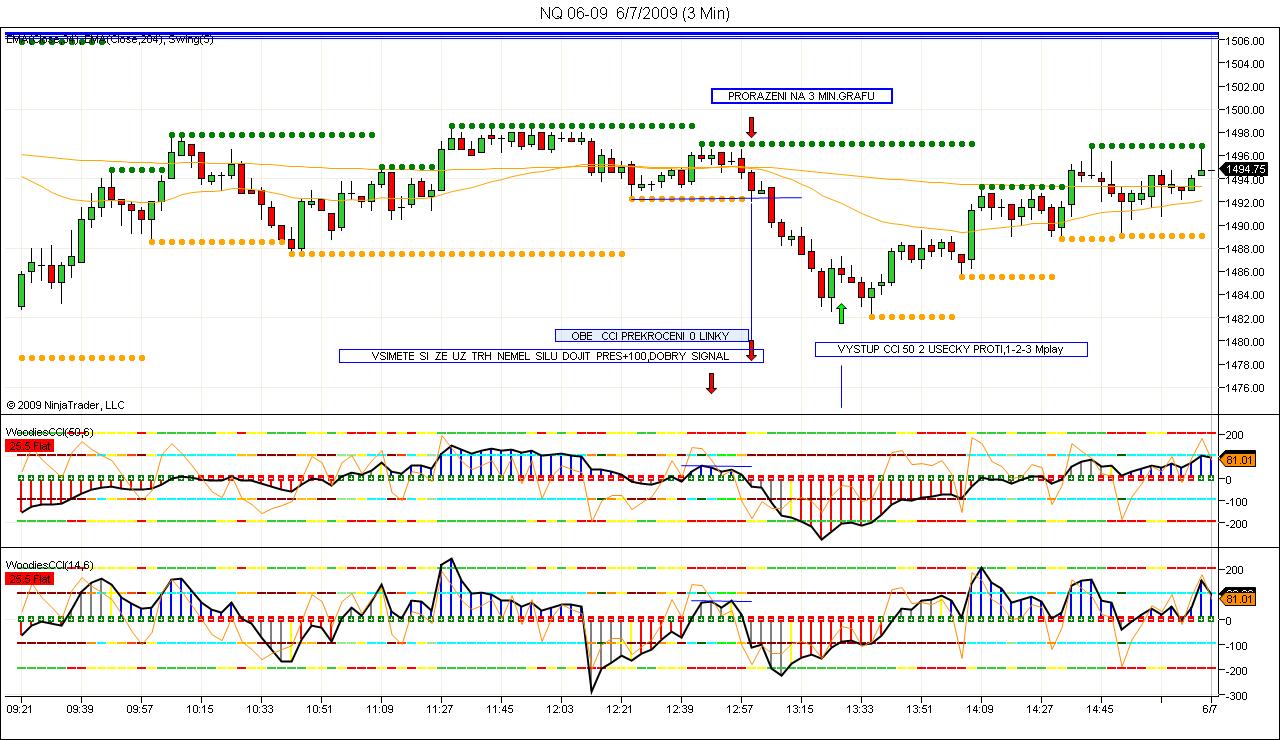Click the 14:09 time axis label
Viewport: 1280px width, 740px height.
click(980, 709)
